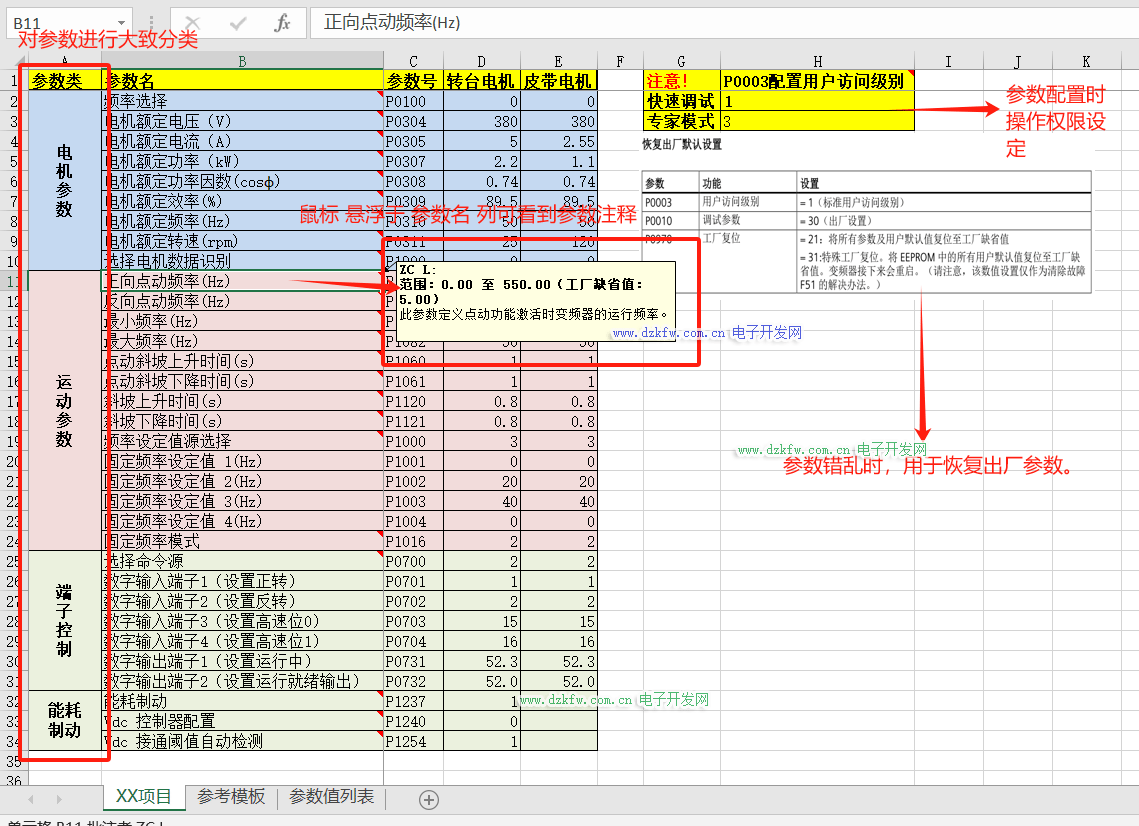Viewport: 1139px width, 826px height.
Task: Select column C header
Action: coord(413,61)
